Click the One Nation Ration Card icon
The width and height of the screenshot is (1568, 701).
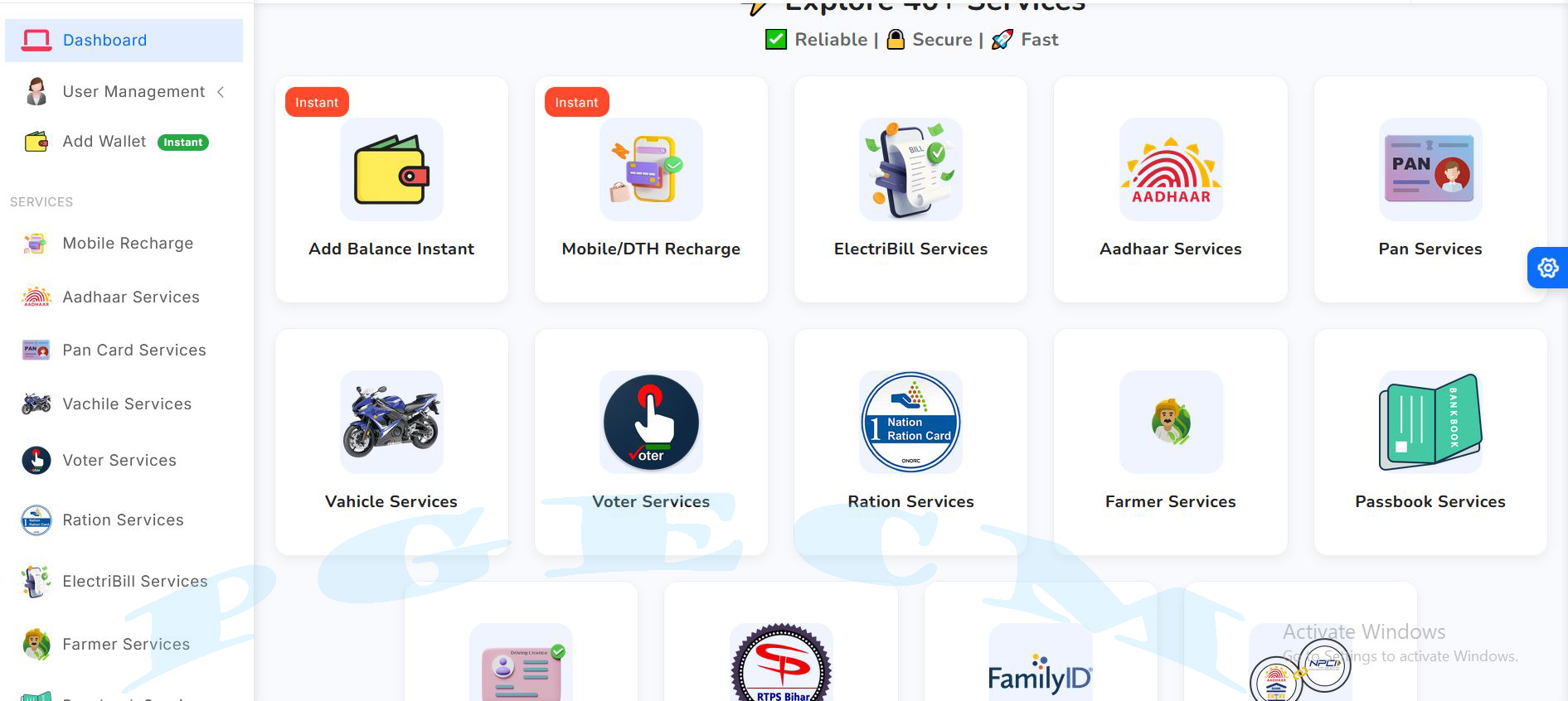(910, 422)
